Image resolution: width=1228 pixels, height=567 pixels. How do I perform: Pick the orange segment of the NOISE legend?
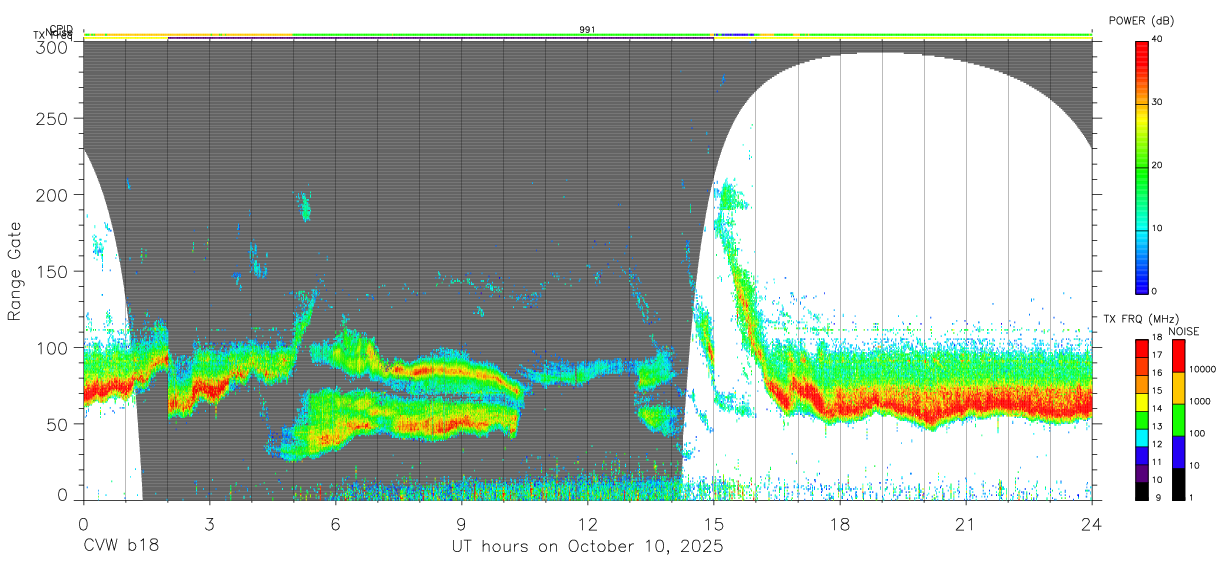tap(1179, 388)
